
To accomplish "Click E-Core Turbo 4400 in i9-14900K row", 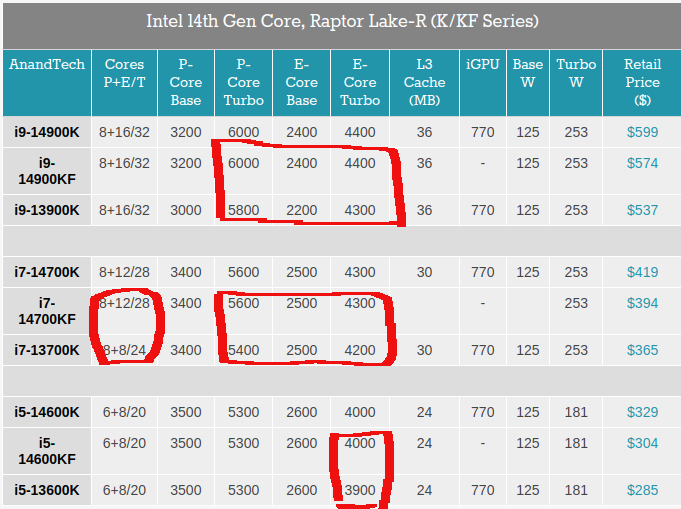I will 360,132.
